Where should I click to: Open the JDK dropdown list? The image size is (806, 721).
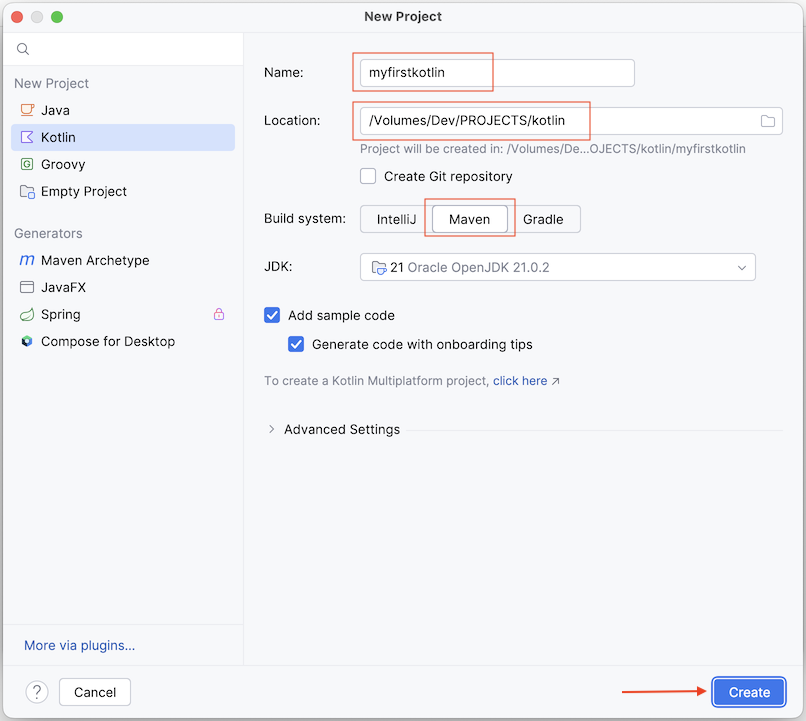(558, 267)
